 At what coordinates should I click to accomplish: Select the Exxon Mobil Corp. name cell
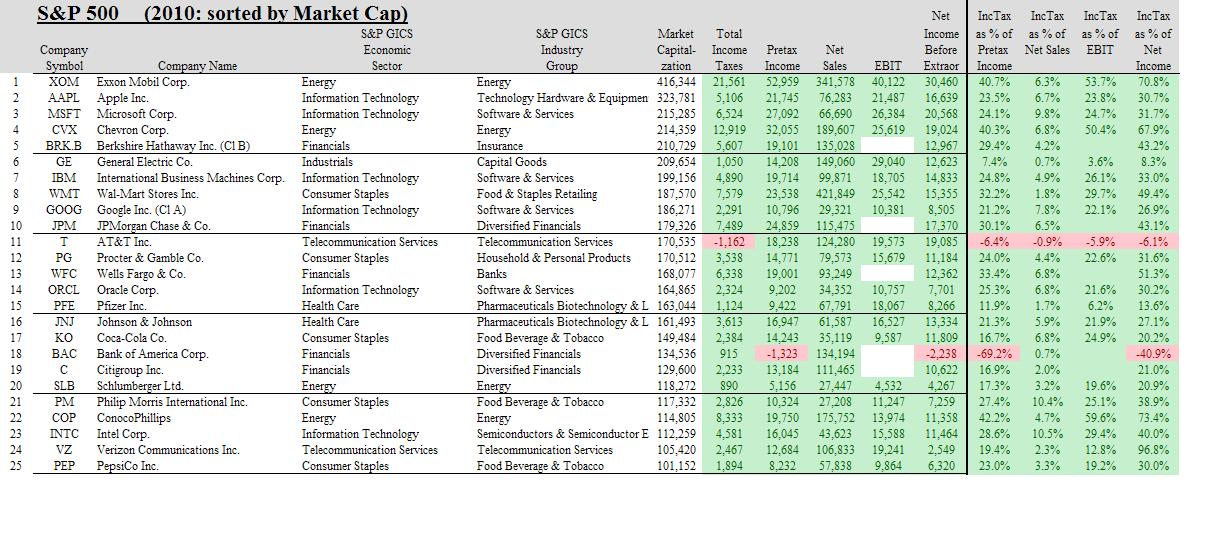pyautogui.click(x=143, y=82)
